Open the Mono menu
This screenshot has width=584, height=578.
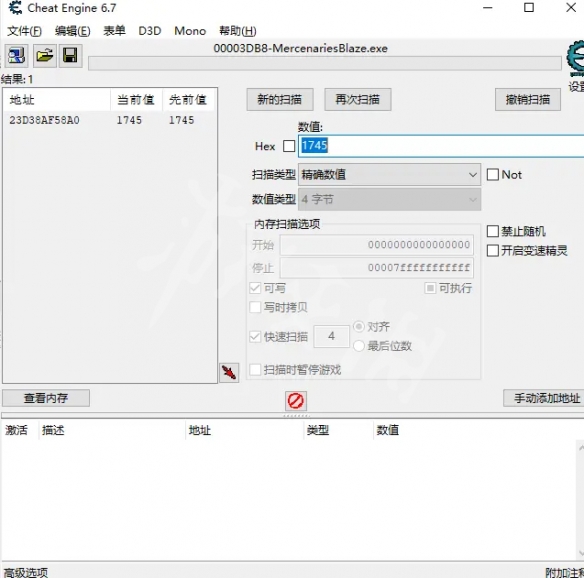pyautogui.click(x=190, y=31)
